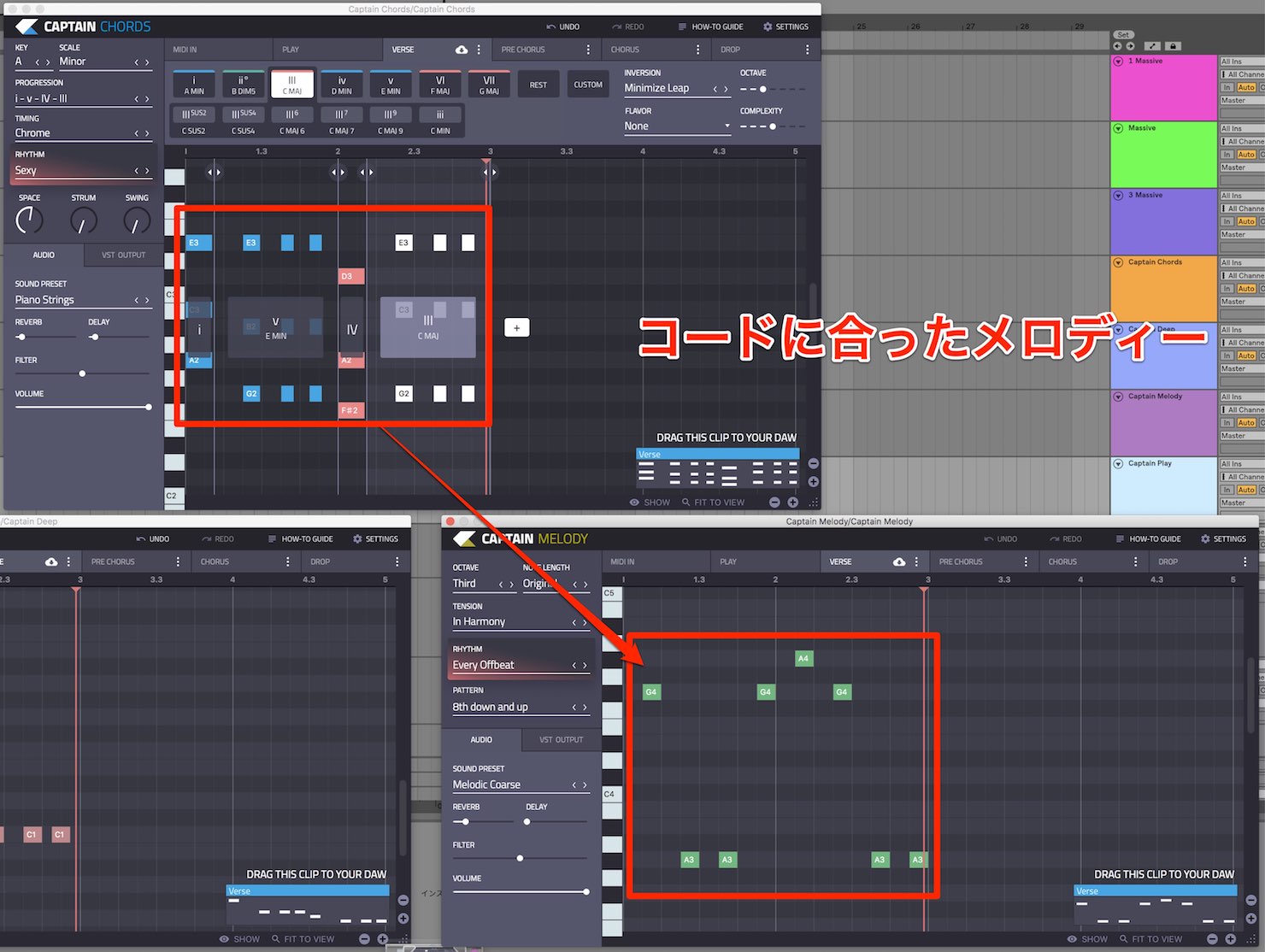This screenshot has width=1265, height=952.
Task: Collapse the Captain Chords track in Ableton
Action: pyautogui.click(x=1118, y=262)
